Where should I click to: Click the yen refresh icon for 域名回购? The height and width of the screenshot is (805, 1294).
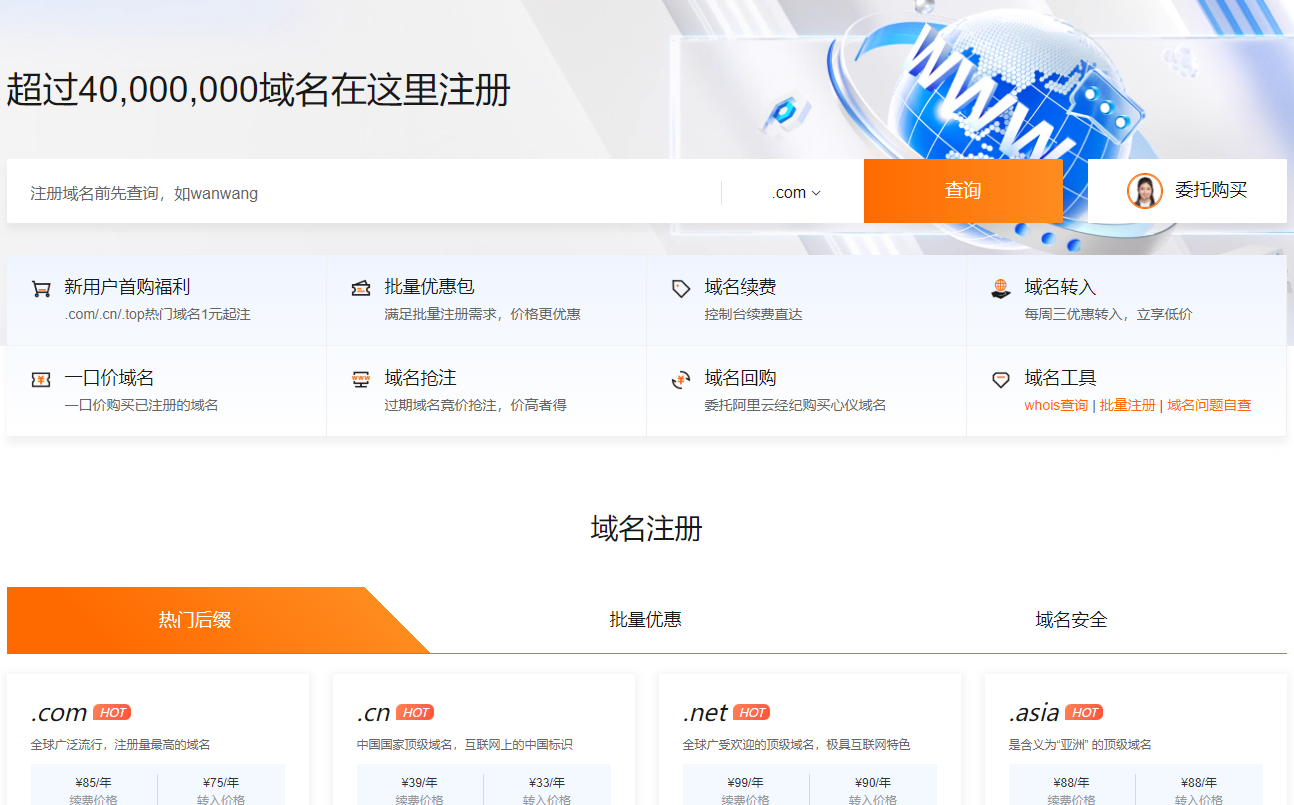point(681,380)
